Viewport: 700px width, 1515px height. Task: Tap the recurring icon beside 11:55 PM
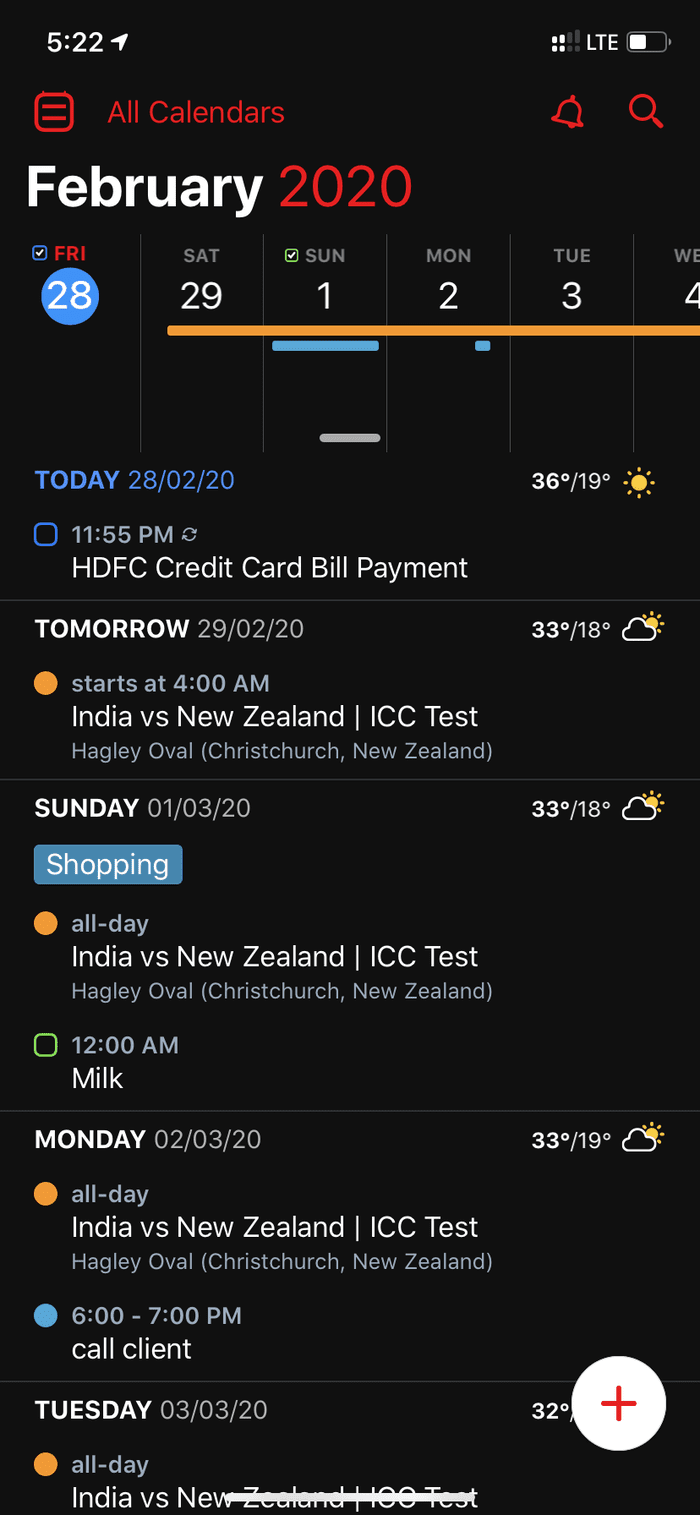190,535
